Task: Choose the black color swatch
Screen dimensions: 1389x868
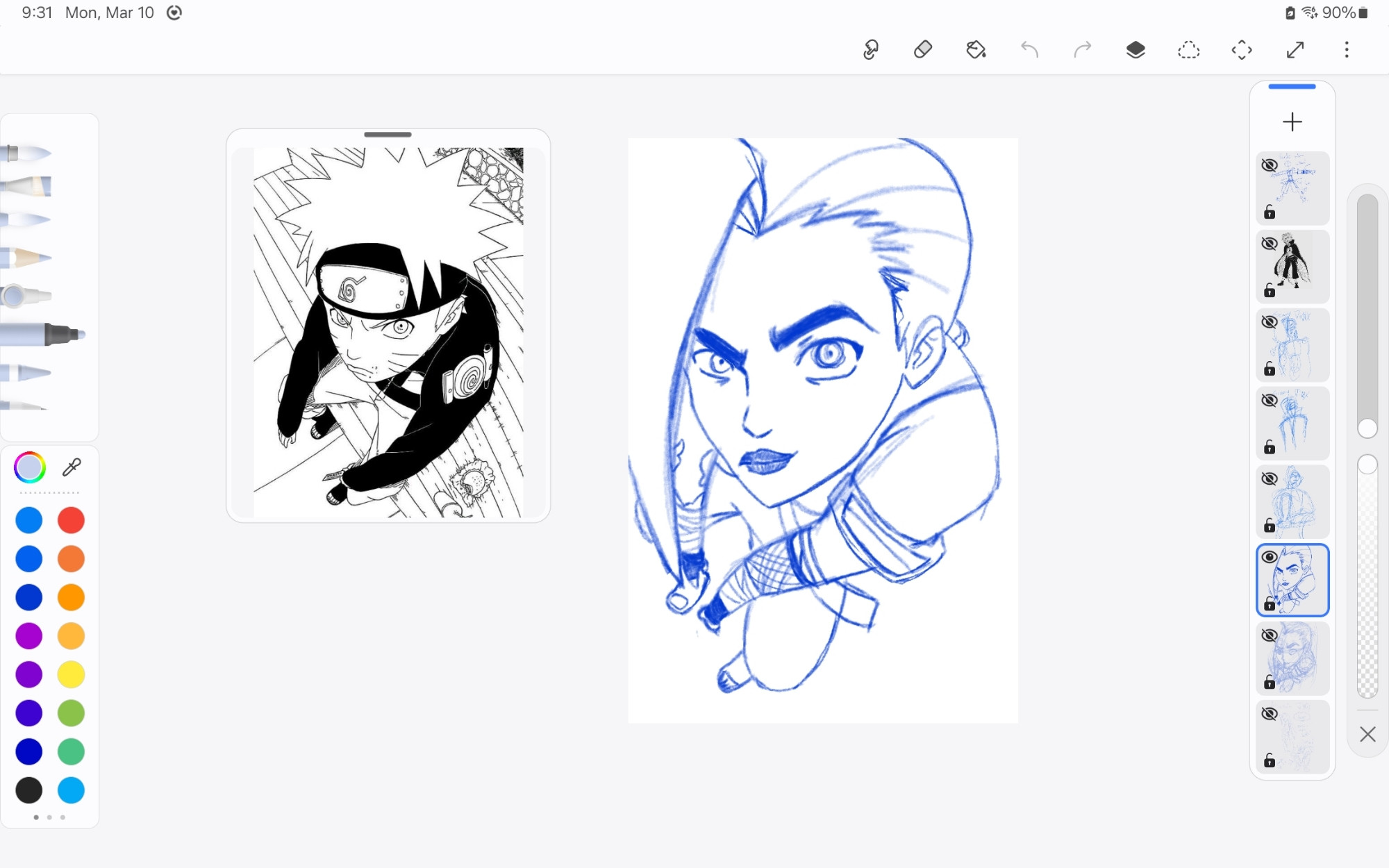Action: click(29, 790)
